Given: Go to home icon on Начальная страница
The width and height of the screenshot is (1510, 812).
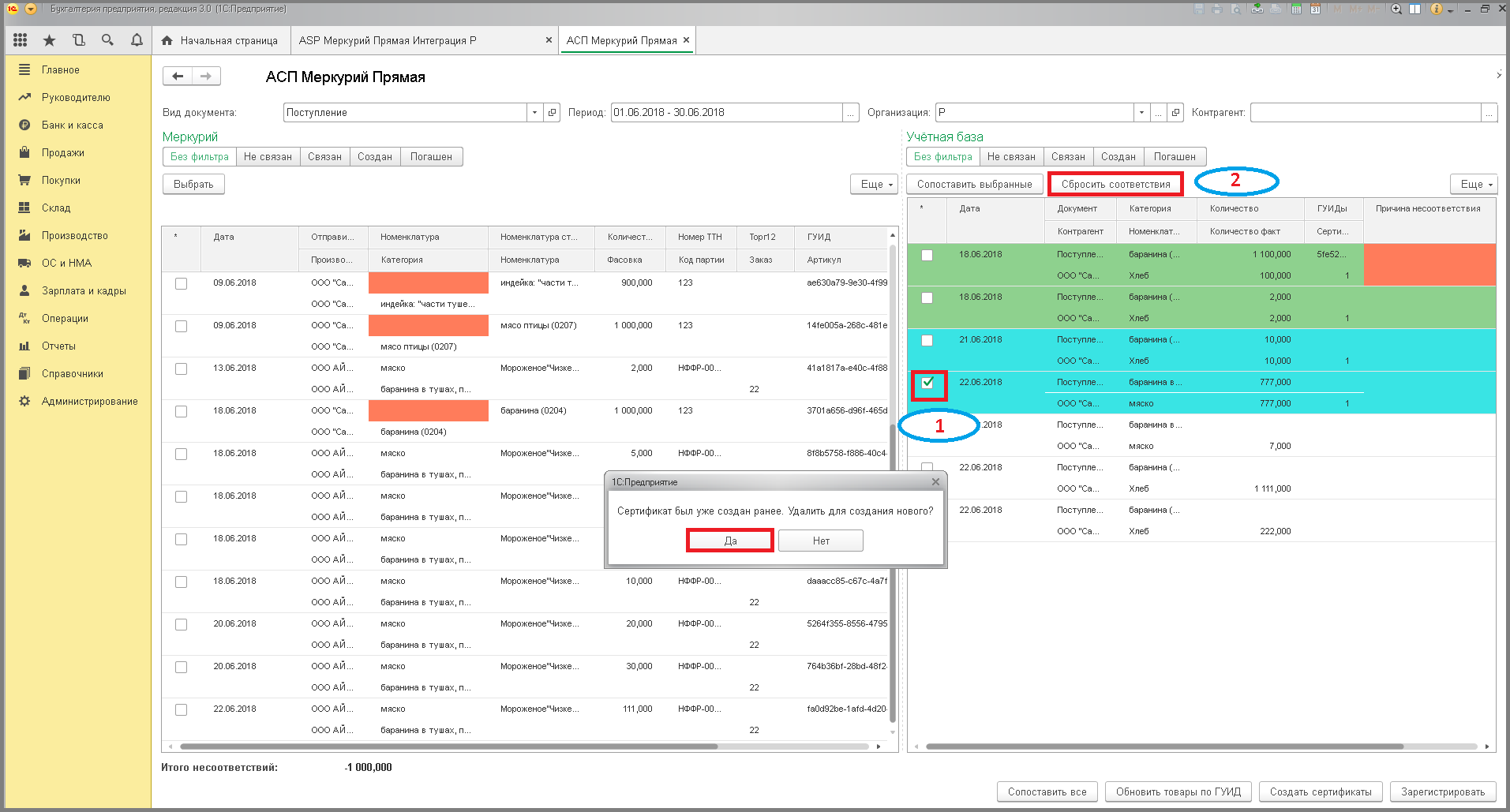Looking at the screenshot, I should [167, 40].
